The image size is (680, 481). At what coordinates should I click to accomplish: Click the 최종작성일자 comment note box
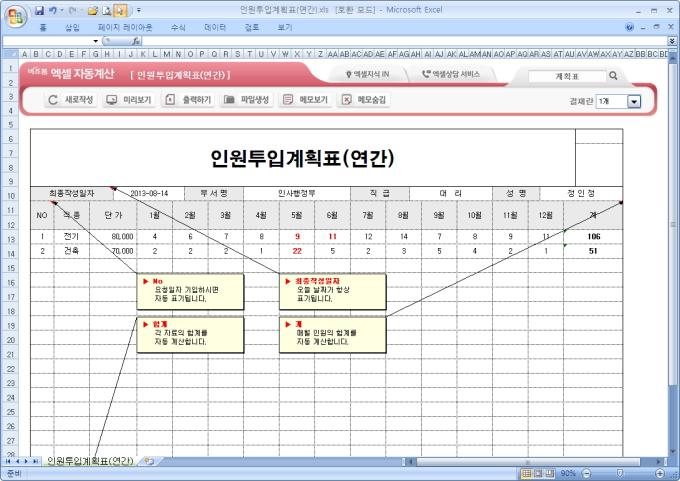point(333,291)
